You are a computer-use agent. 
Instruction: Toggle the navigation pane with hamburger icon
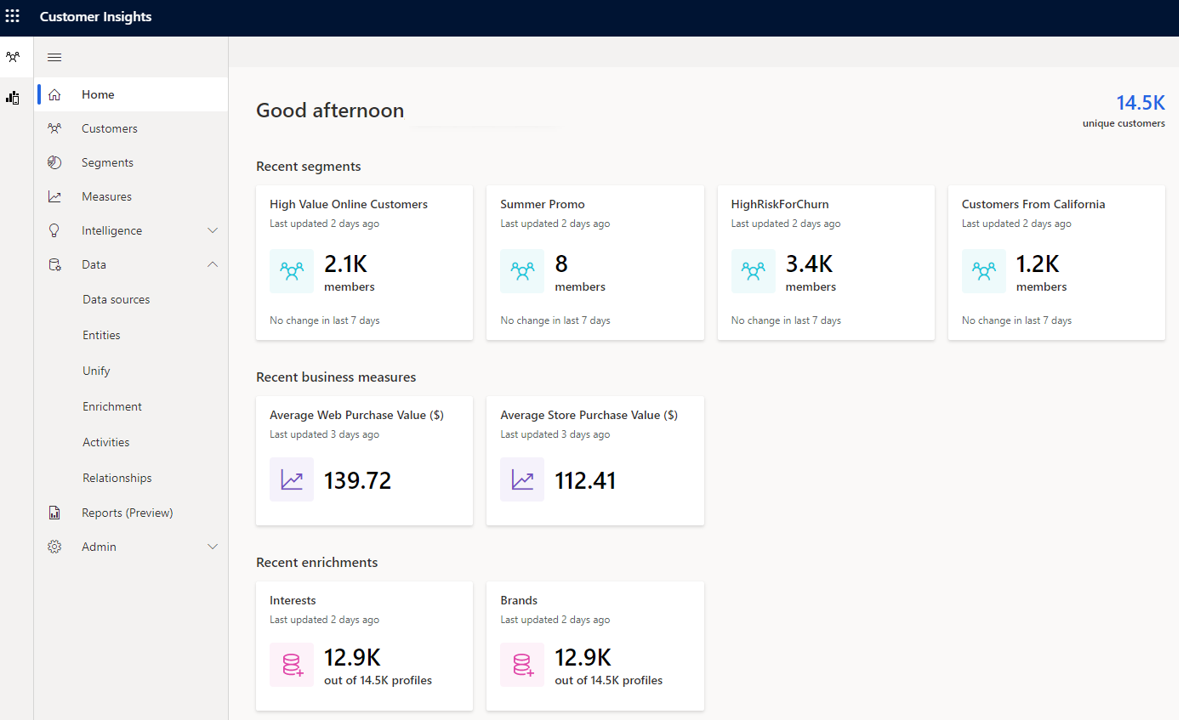(x=54, y=57)
